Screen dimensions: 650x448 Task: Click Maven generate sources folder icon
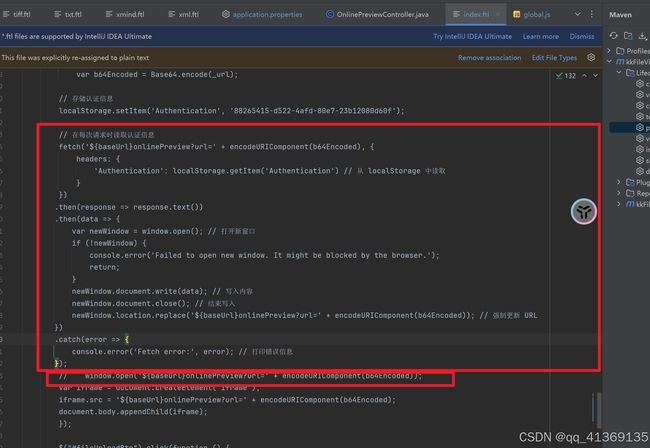(628, 36)
